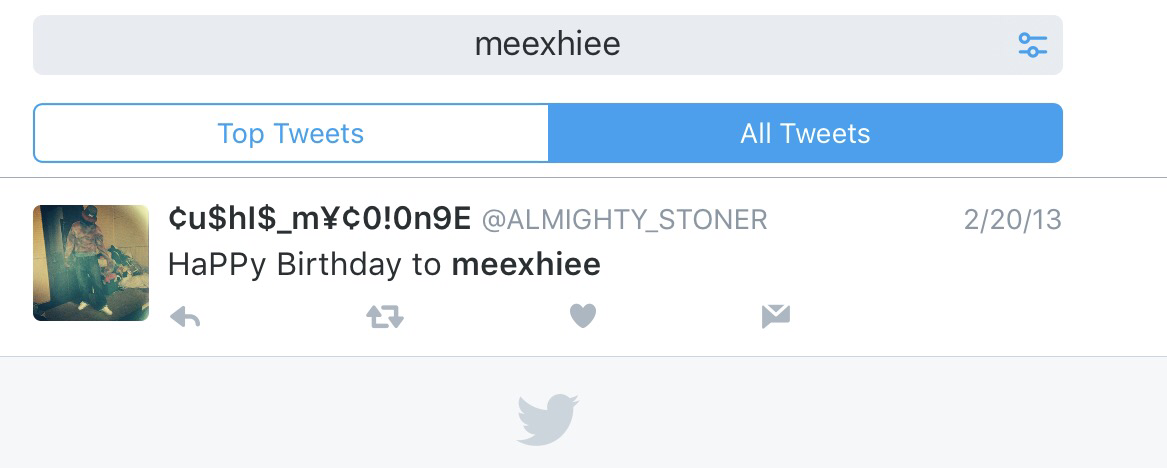Switch to the Top Tweets tab
Screen dimensions: 1167x468
coord(291,133)
